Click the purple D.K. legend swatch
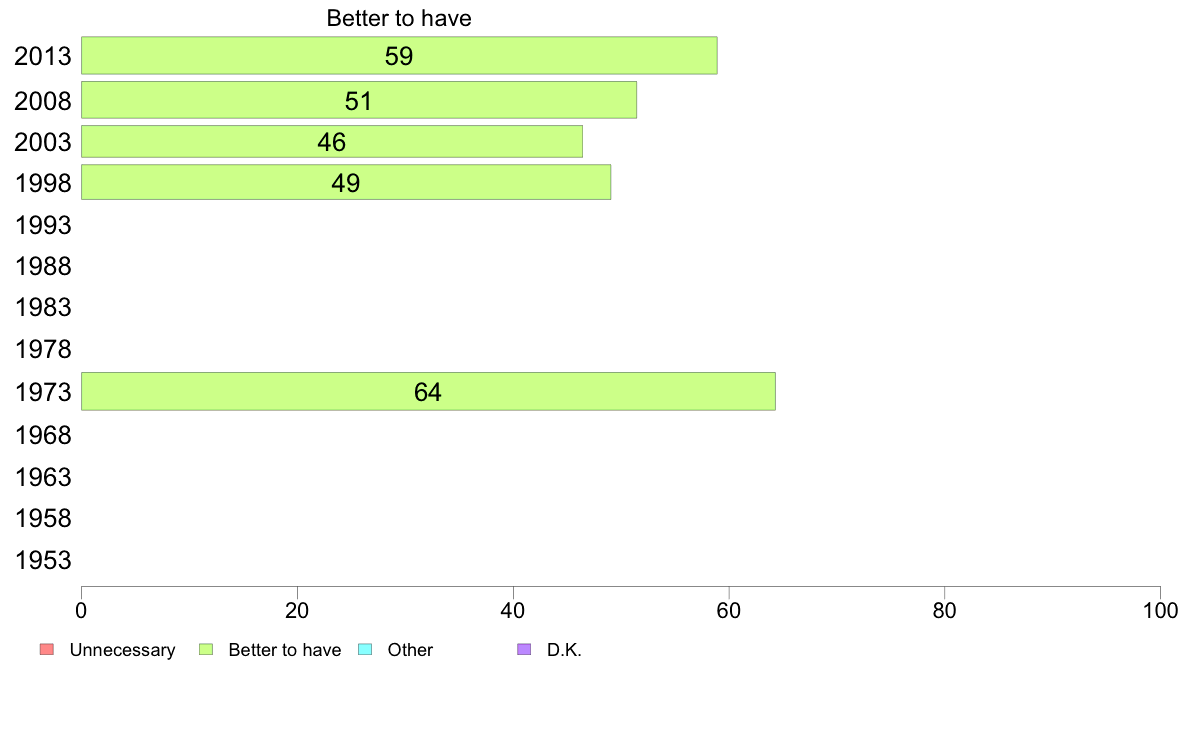The image size is (1188, 736). tap(524, 650)
